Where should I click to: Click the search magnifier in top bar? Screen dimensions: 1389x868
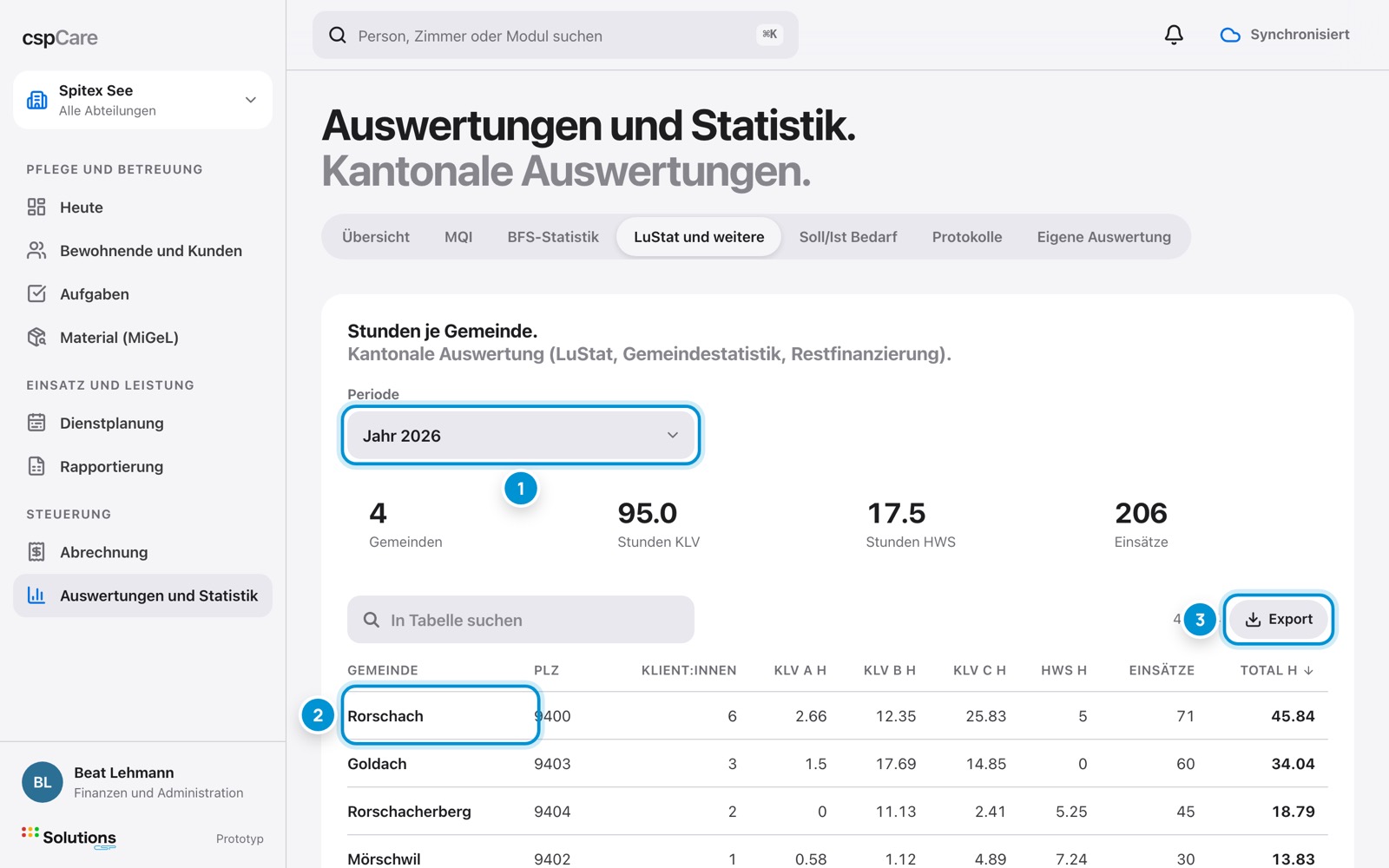[x=338, y=35]
